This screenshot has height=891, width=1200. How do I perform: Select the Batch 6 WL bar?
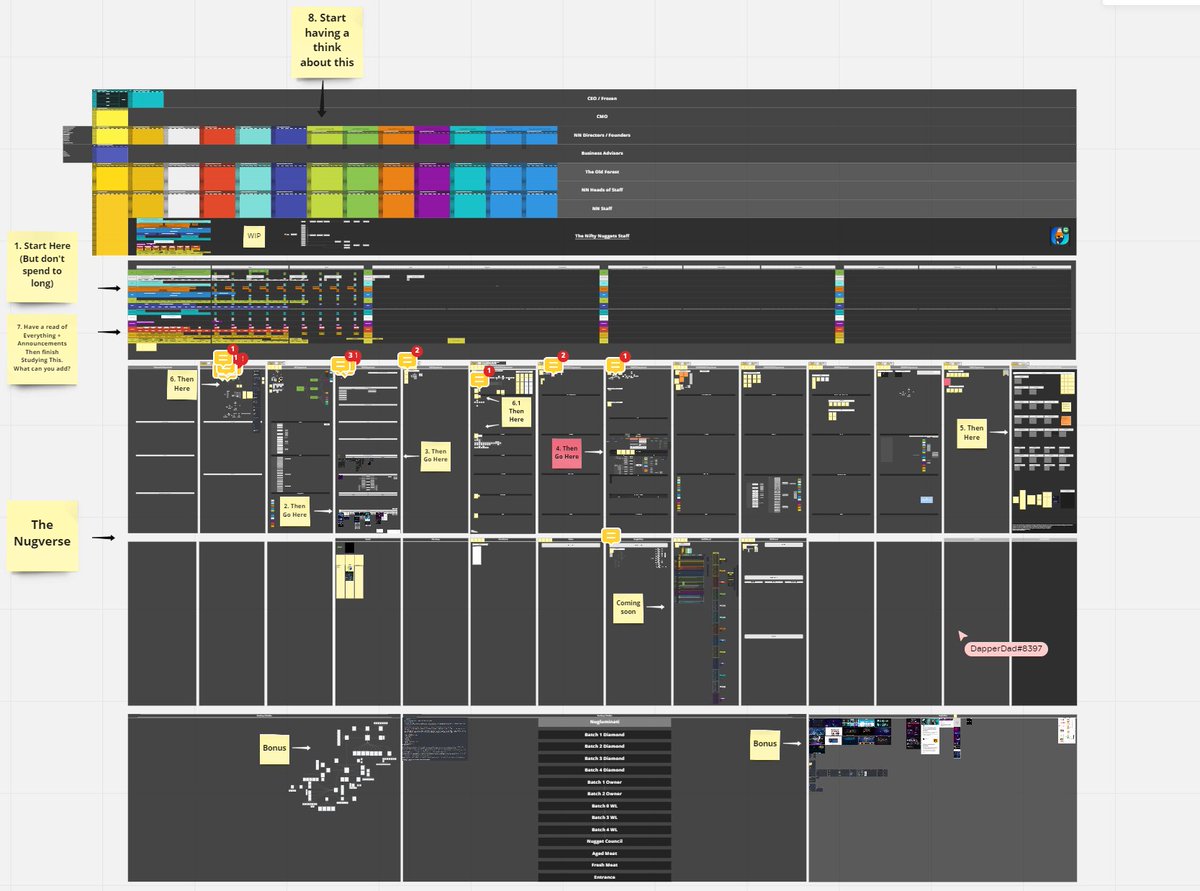604,806
